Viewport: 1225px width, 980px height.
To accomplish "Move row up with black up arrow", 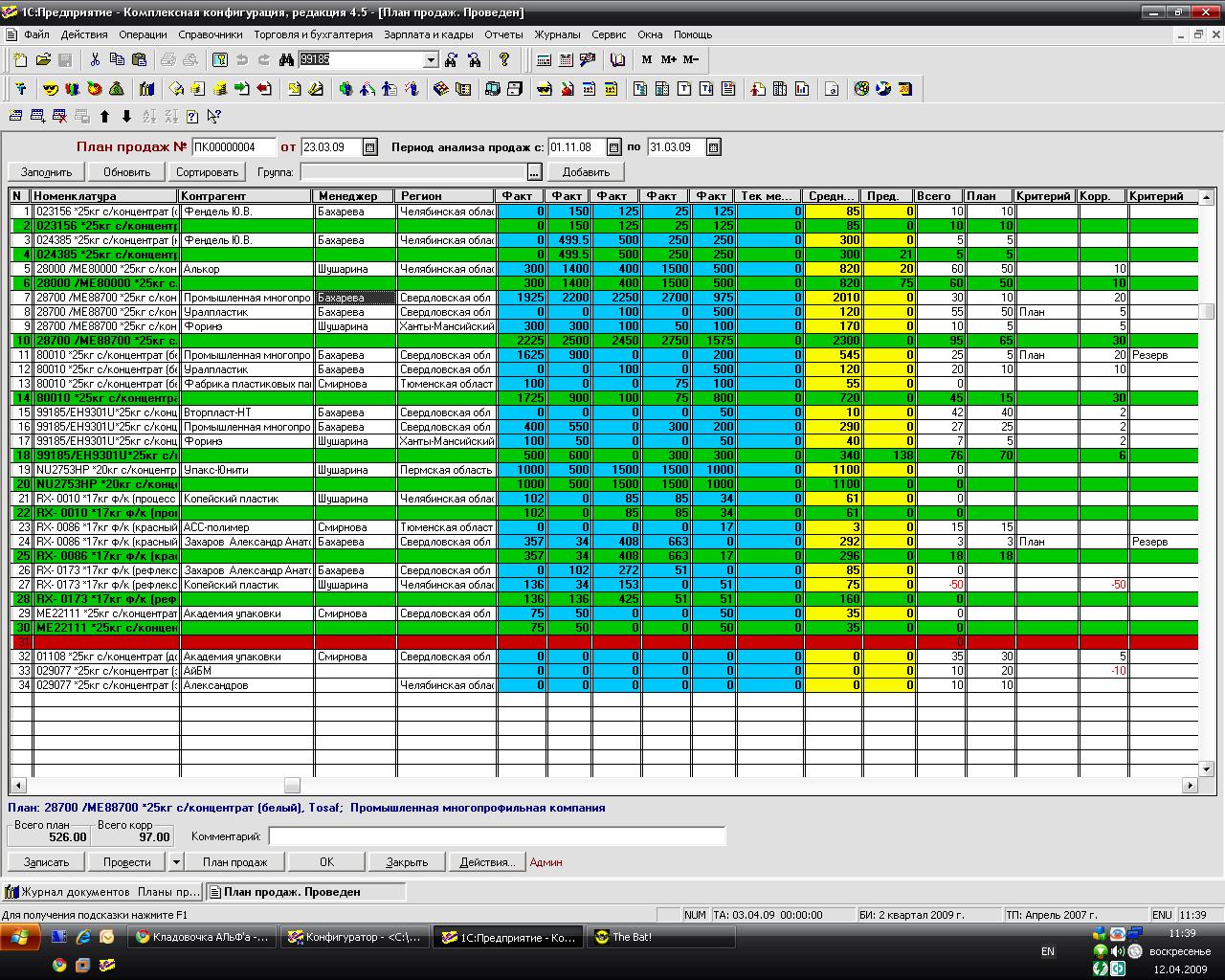I will pyautogui.click(x=105, y=117).
